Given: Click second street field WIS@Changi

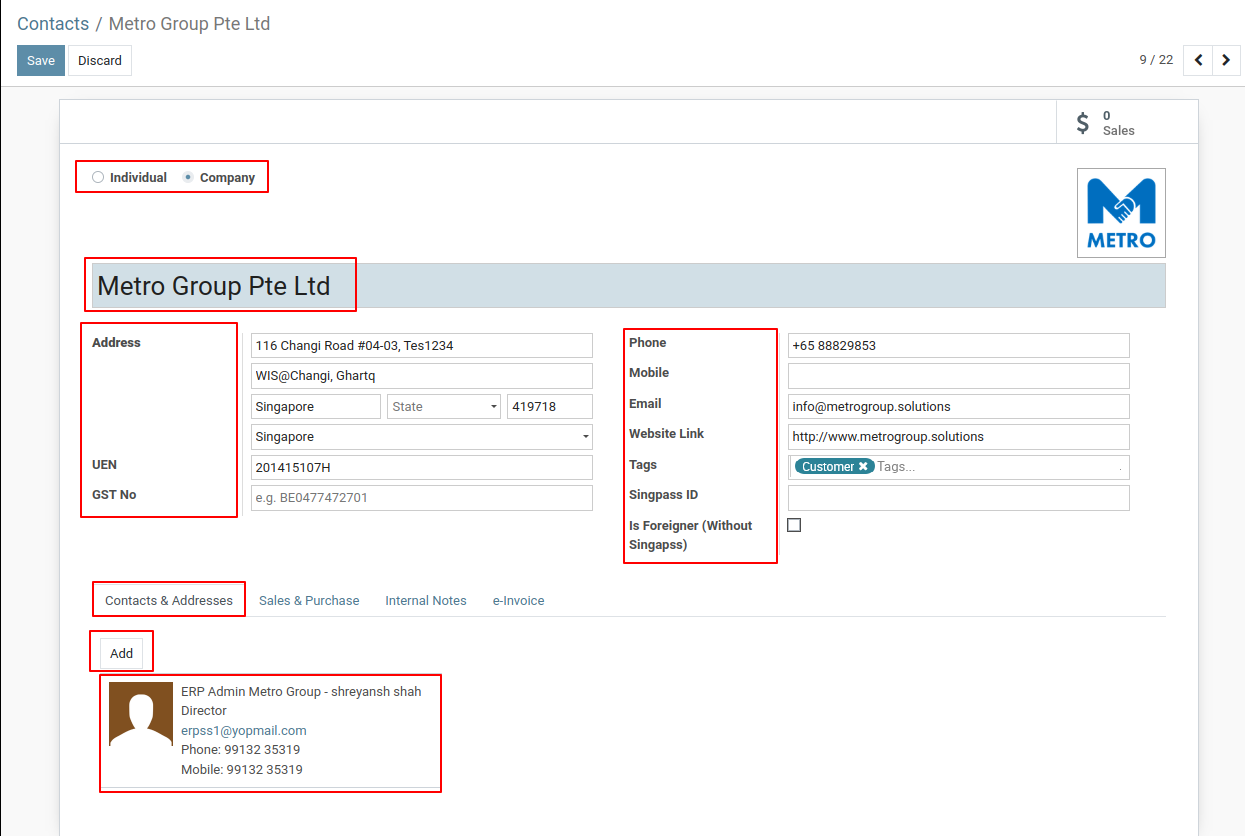Looking at the screenshot, I should [x=422, y=376].
